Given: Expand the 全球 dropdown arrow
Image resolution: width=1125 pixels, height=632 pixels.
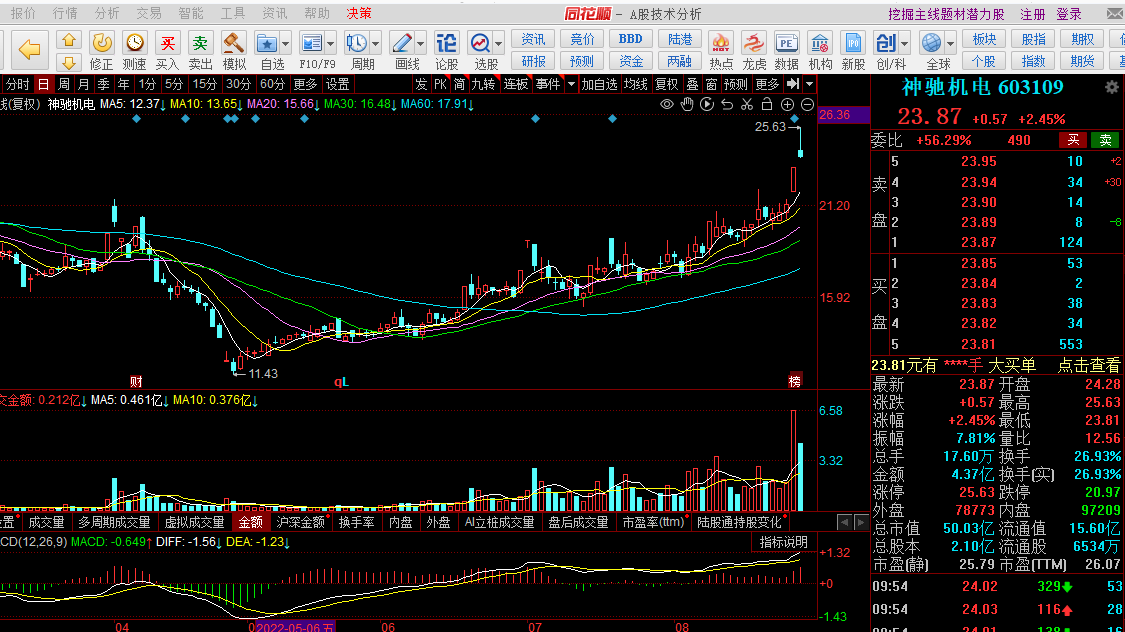Looking at the screenshot, I should tap(950, 44).
